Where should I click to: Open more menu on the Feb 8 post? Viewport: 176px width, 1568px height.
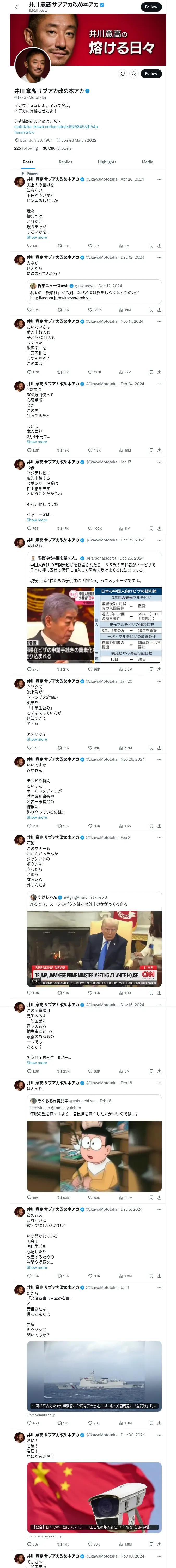click(x=159, y=838)
